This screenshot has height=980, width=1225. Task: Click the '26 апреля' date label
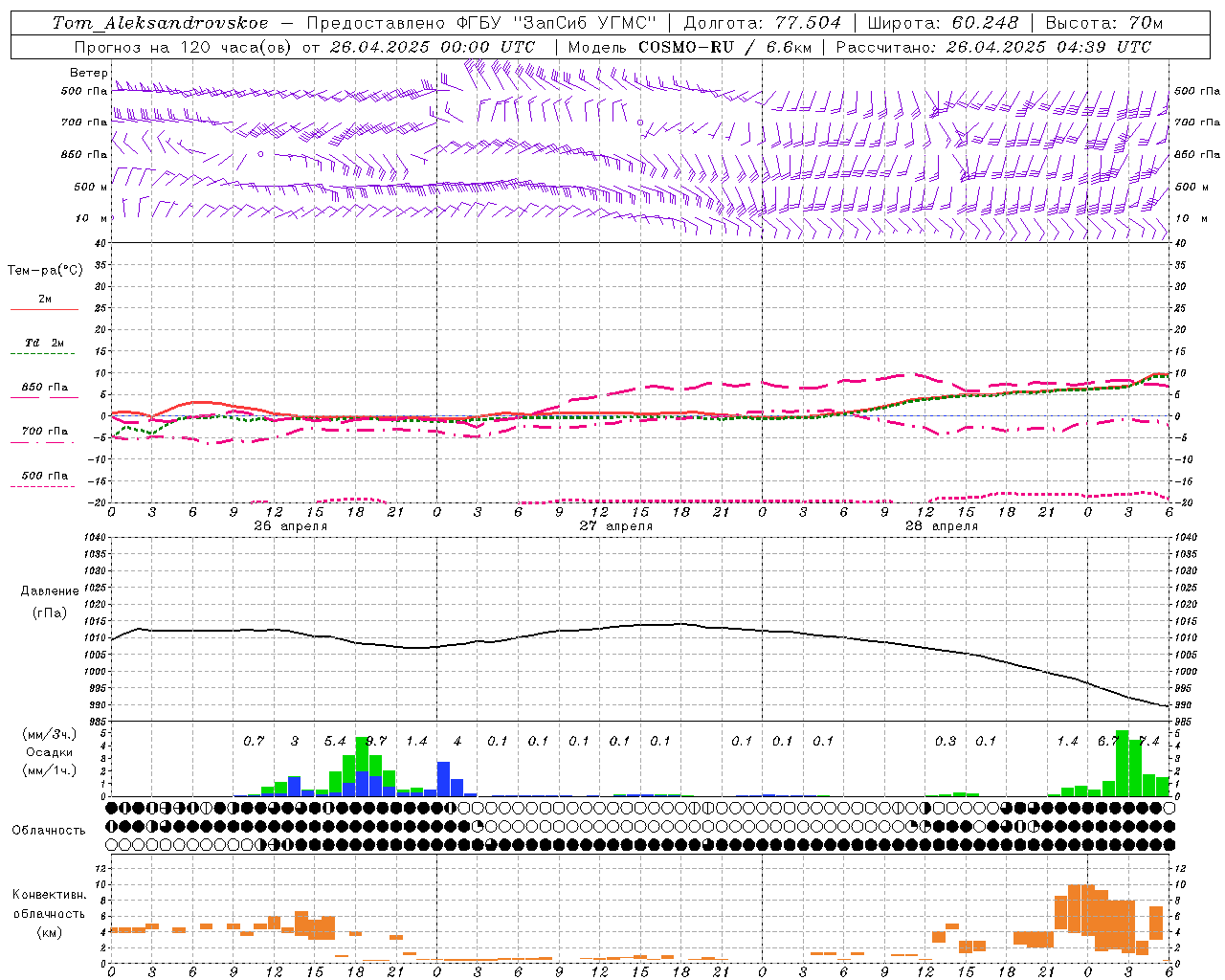point(291,526)
